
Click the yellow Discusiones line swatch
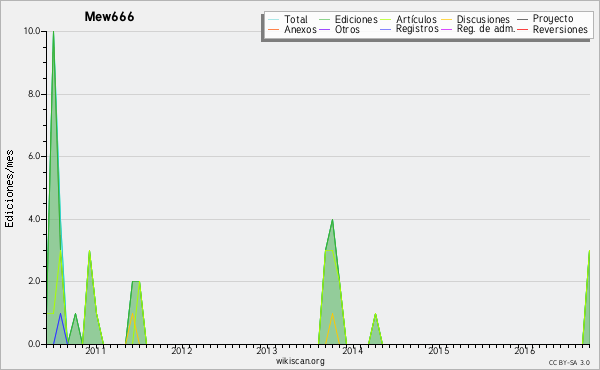pyautogui.click(x=447, y=20)
